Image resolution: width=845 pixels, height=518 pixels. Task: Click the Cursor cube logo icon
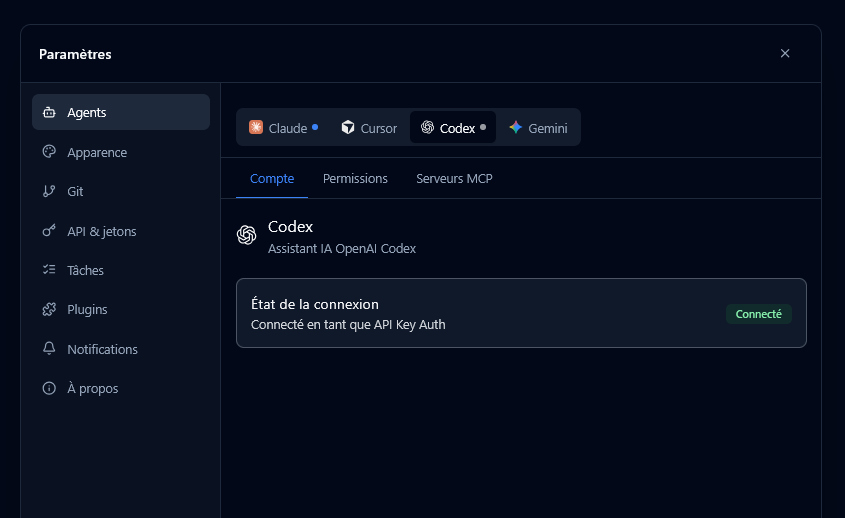(348, 127)
